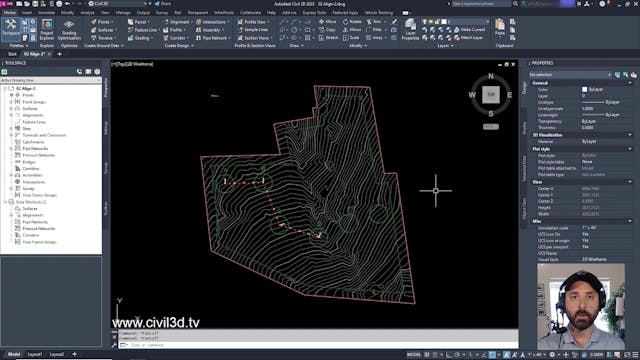The image size is (640, 360).
Task: Expand the Layers panel flyout
Action: pos(445,46)
